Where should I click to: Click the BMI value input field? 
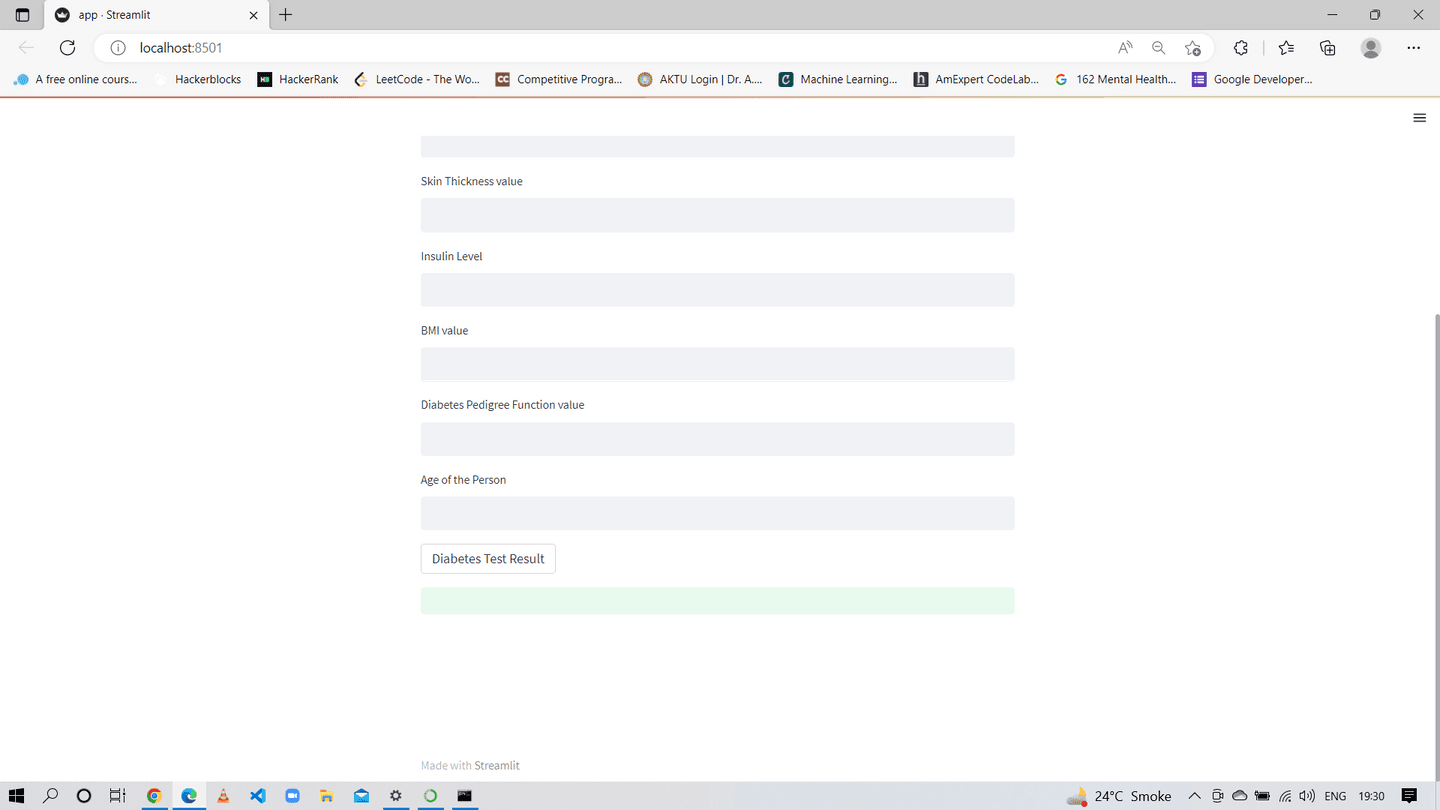pyautogui.click(x=717, y=364)
